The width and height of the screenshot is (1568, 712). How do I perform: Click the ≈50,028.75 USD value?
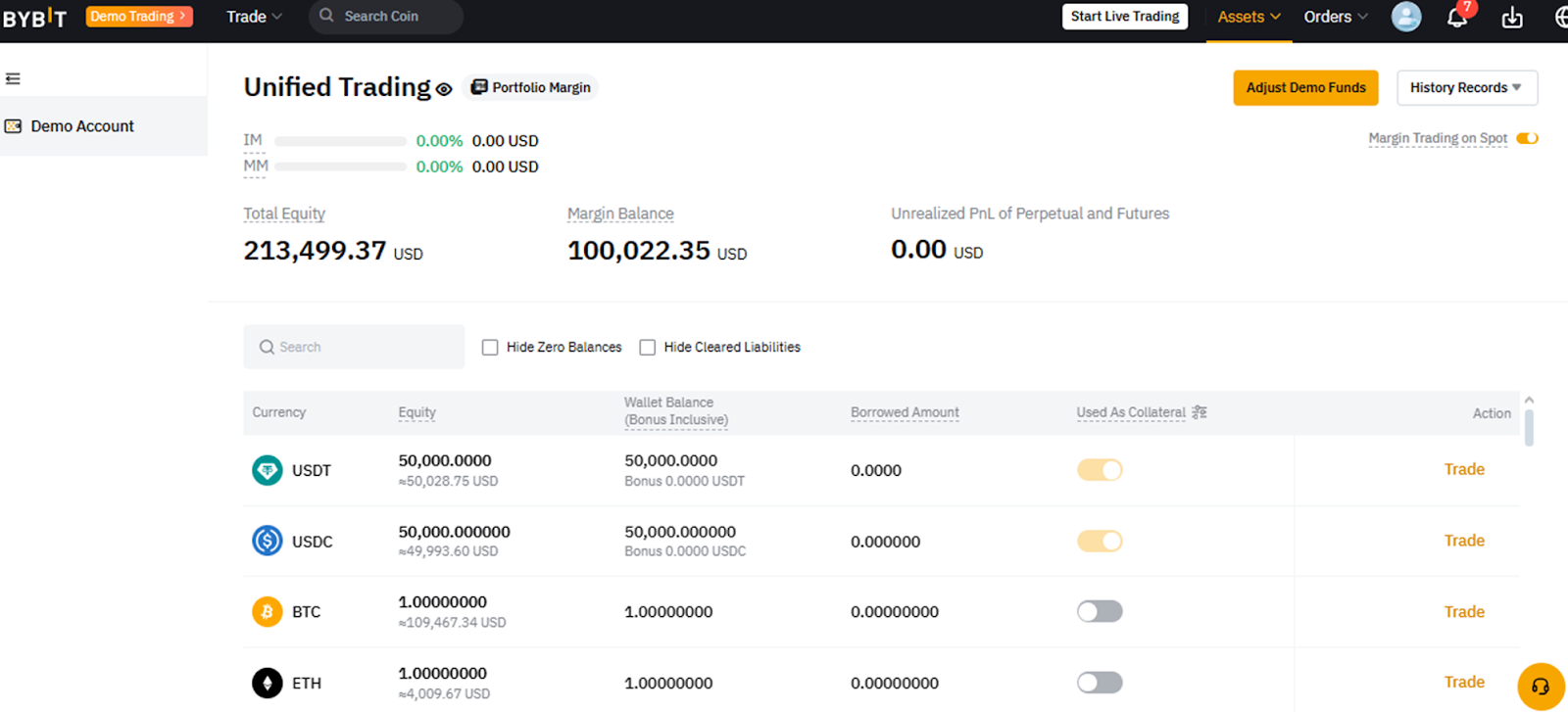click(x=448, y=481)
